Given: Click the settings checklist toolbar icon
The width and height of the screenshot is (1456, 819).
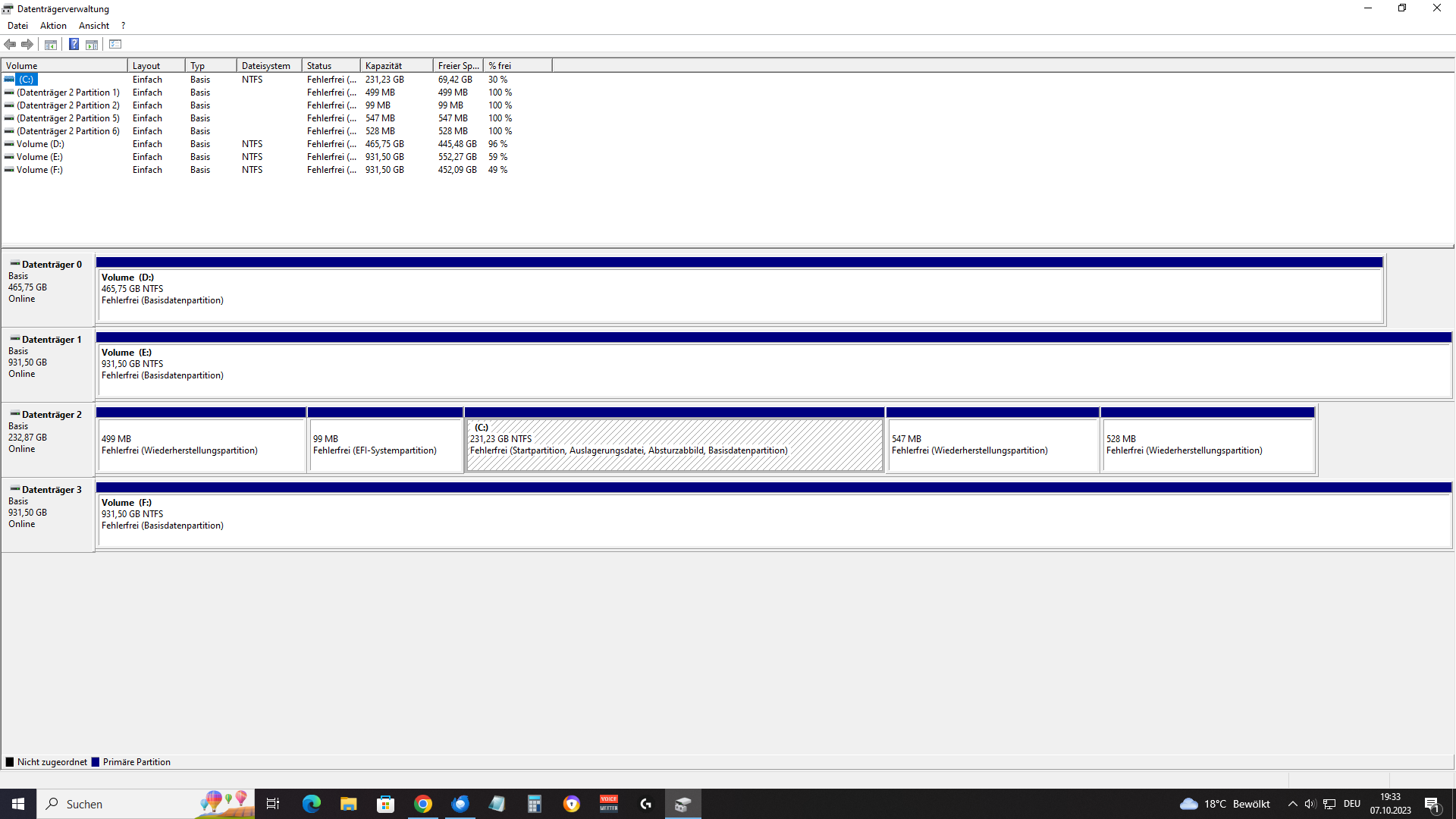Looking at the screenshot, I should click(115, 44).
